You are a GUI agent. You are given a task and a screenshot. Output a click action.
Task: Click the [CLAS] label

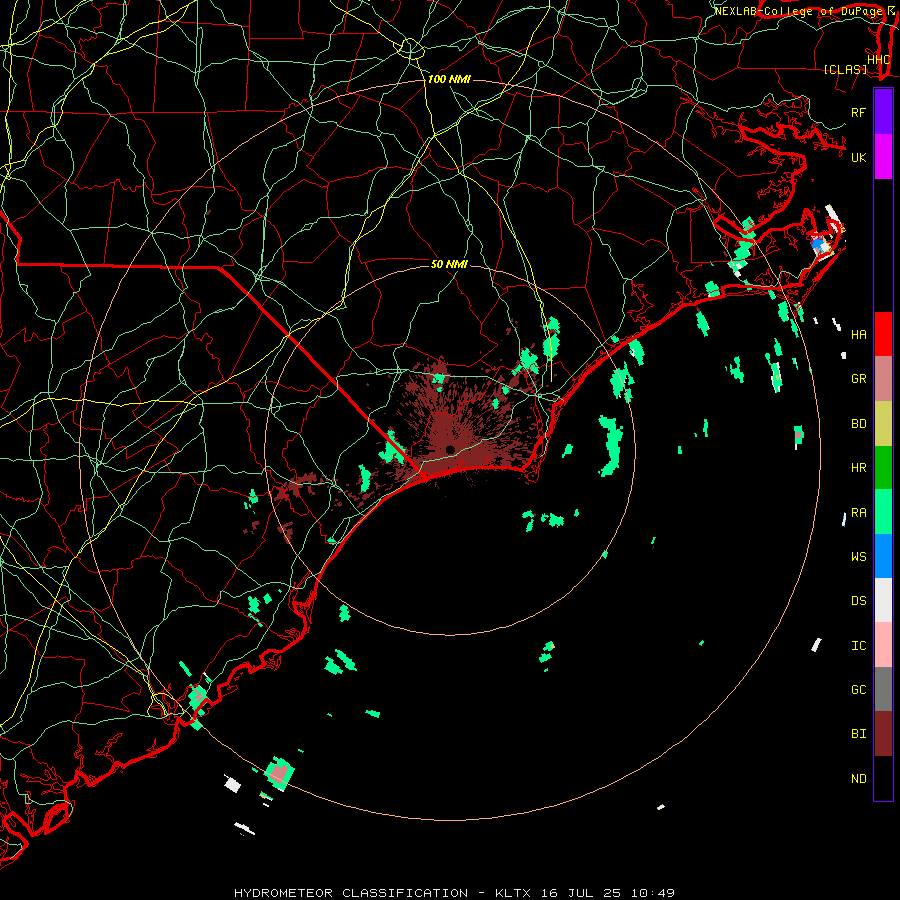click(x=845, y=69)
